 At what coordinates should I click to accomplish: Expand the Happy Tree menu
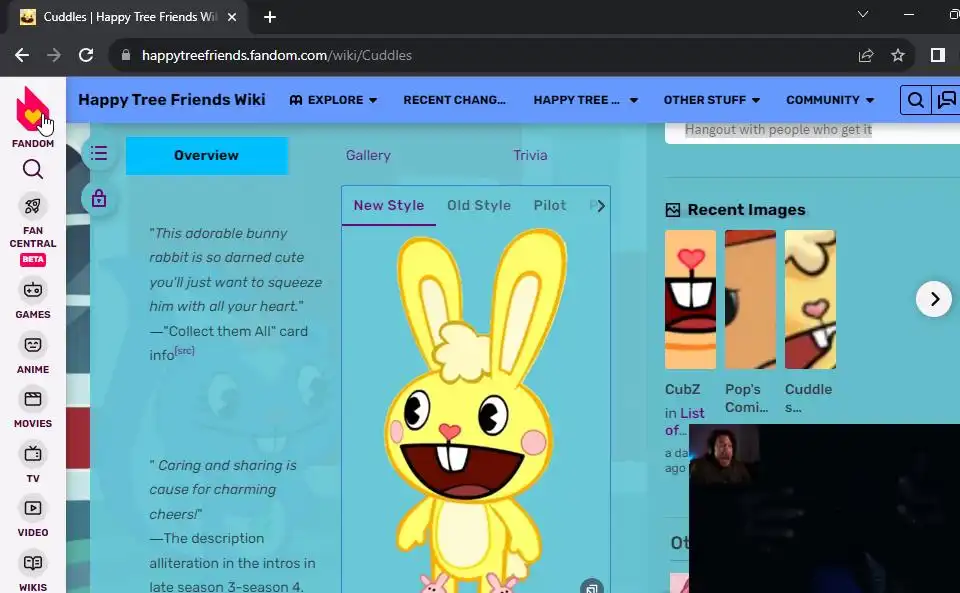pos(585,100)
